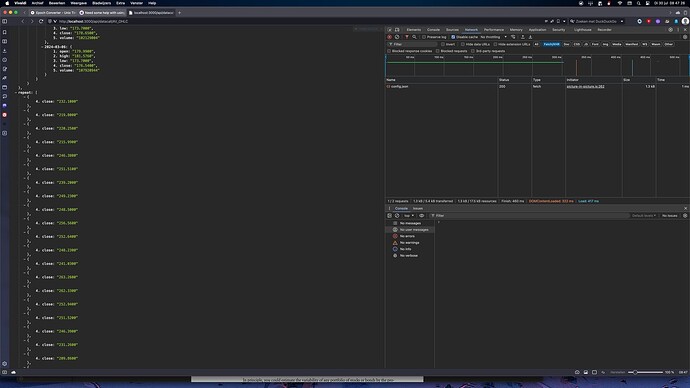Open the console top context dropdown
This screenshot has height=388, width=690.
coord(409,216)
